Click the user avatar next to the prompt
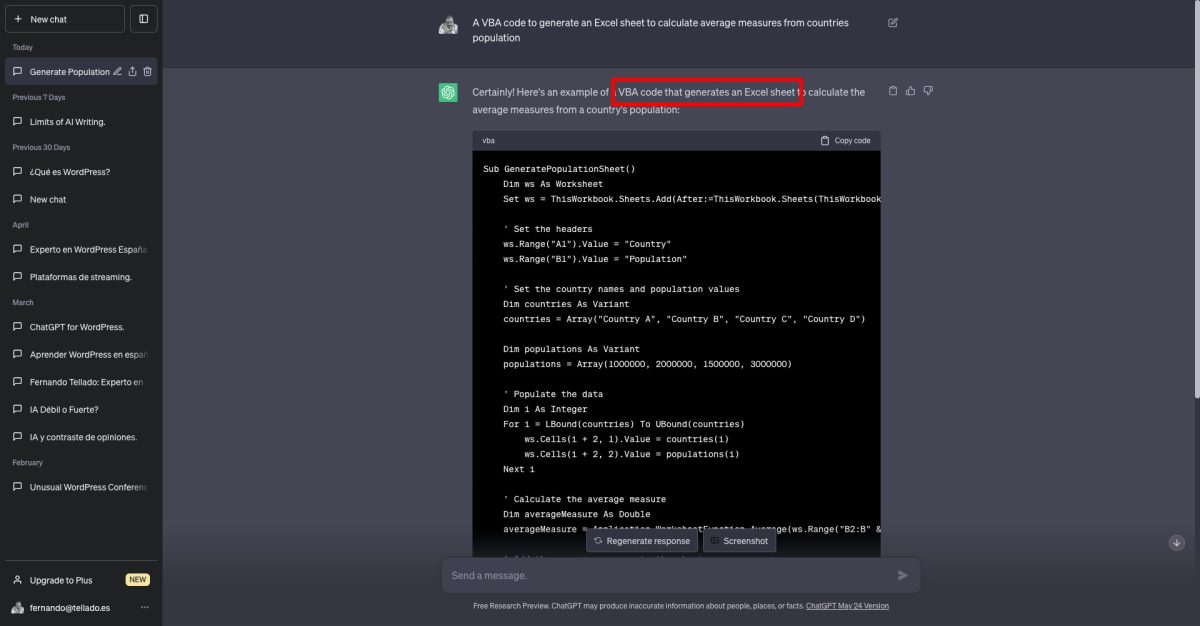1200x626 pixels. pos(448,24)
